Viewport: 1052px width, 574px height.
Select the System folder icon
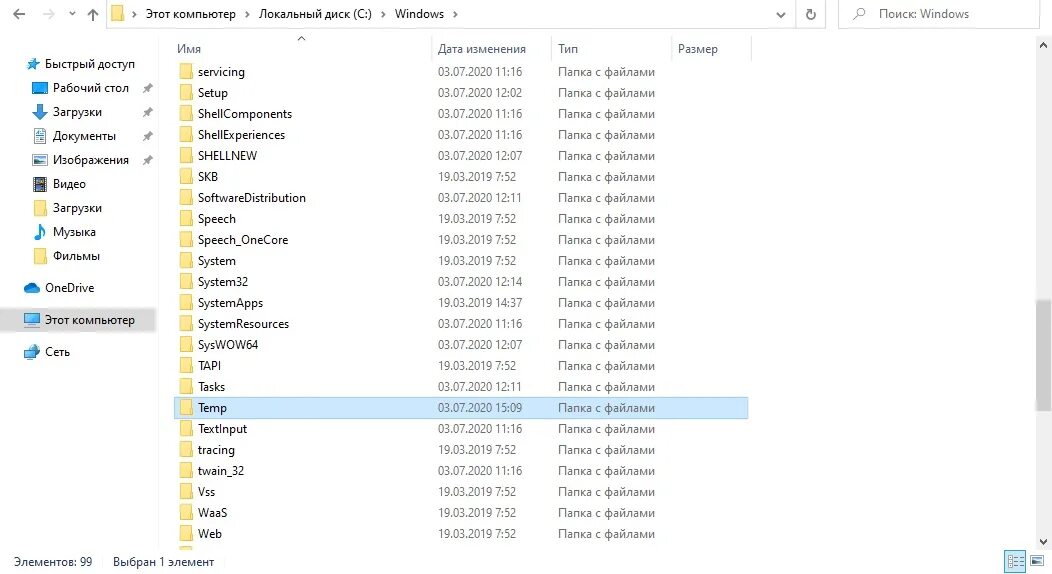pyautogui.click(x=186, y=261)
